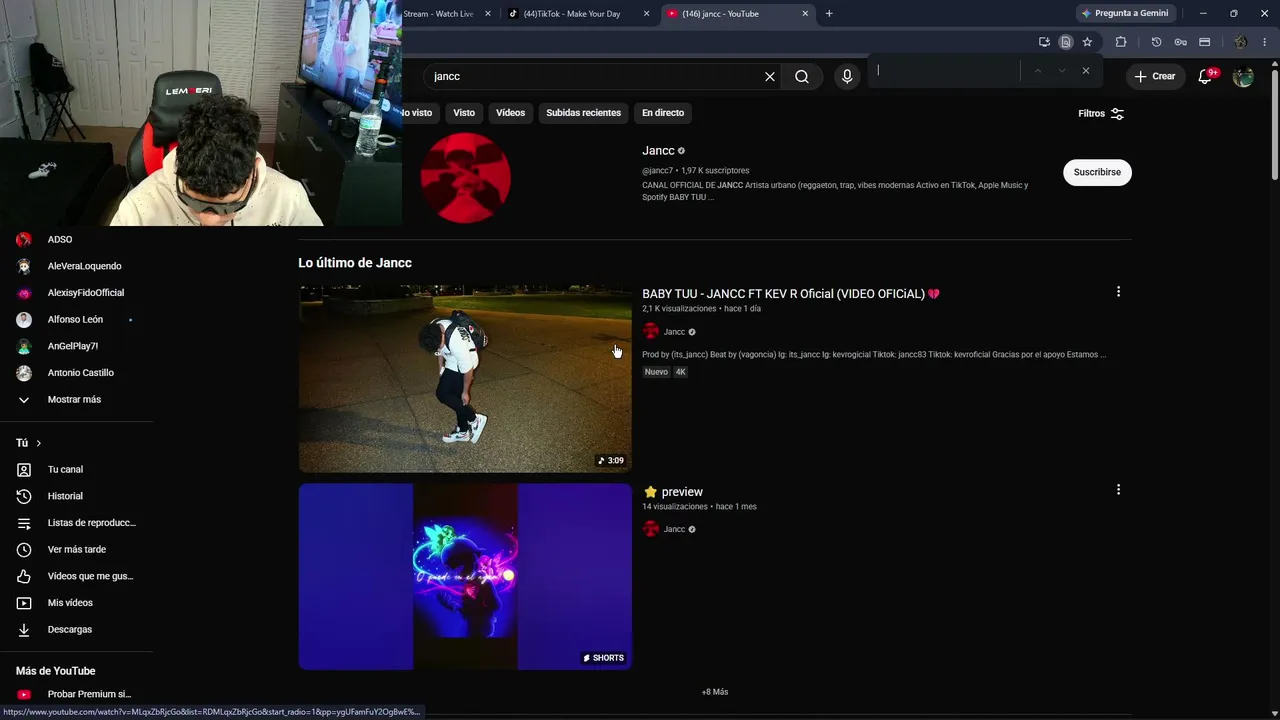Image resolution: width=1280 pixels, height=720 pixels.
Task: Close the jancc - YouTube tab
Action: [805, 14]
